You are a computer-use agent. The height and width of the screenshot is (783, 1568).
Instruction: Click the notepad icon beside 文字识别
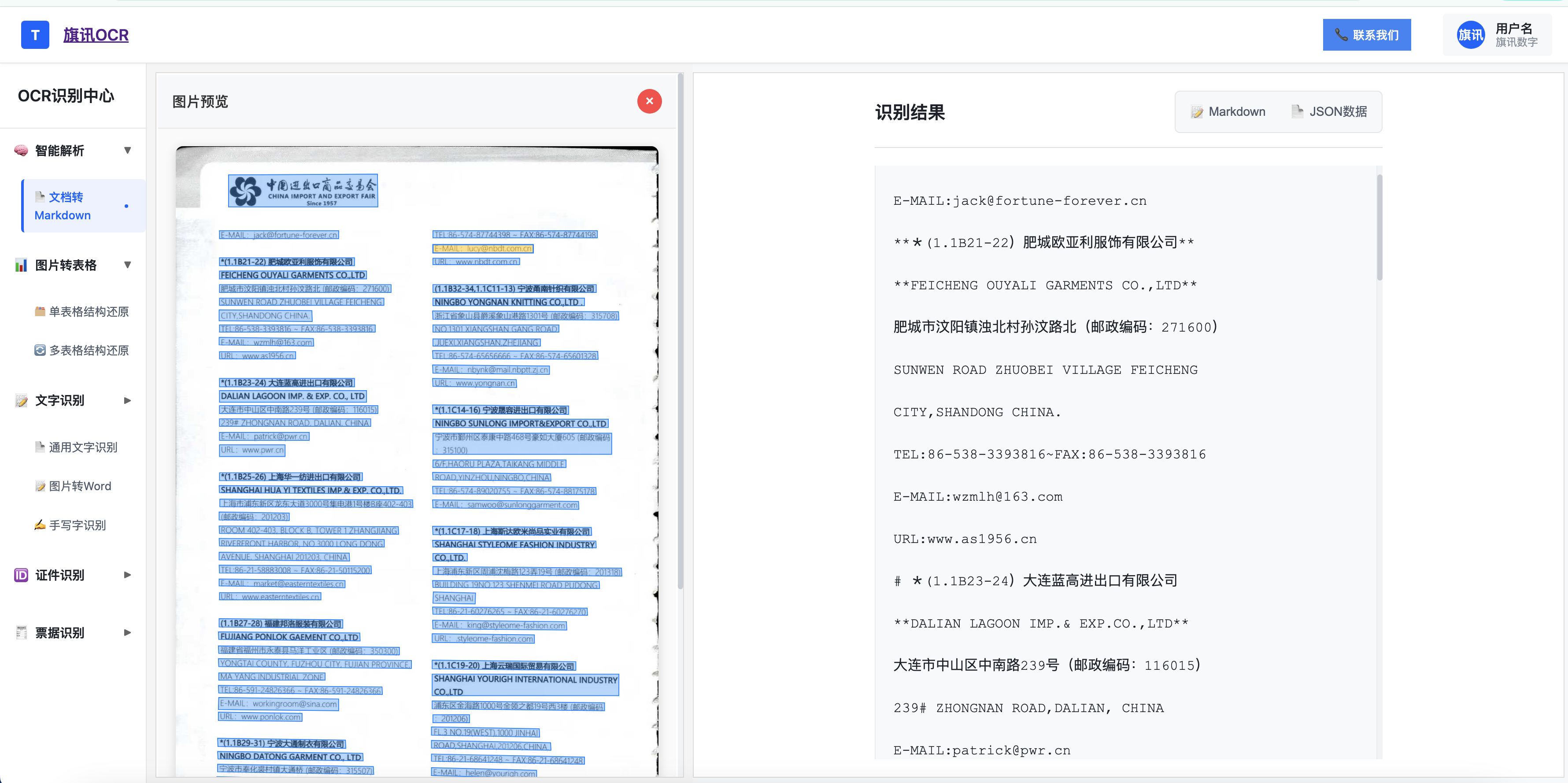point(21,400)
